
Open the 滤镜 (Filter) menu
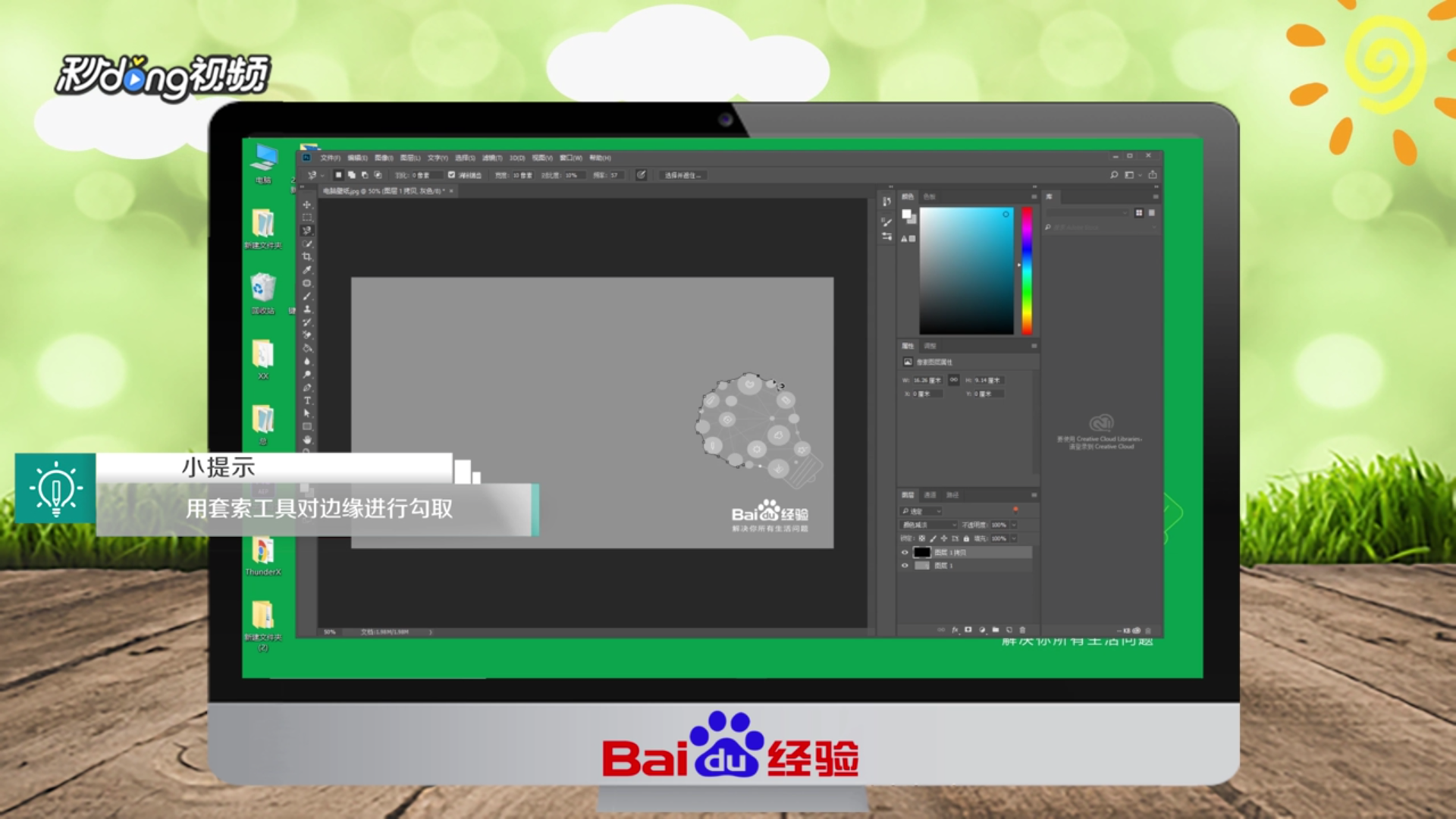click(492, 158)
